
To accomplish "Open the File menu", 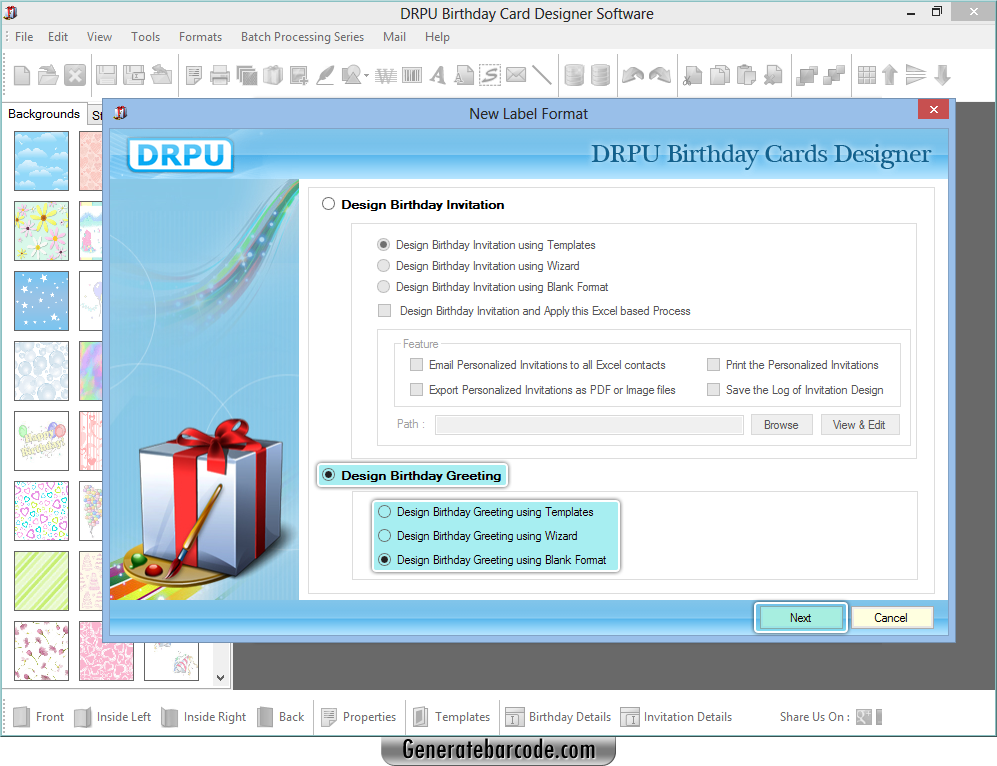I will coord(24,37).
